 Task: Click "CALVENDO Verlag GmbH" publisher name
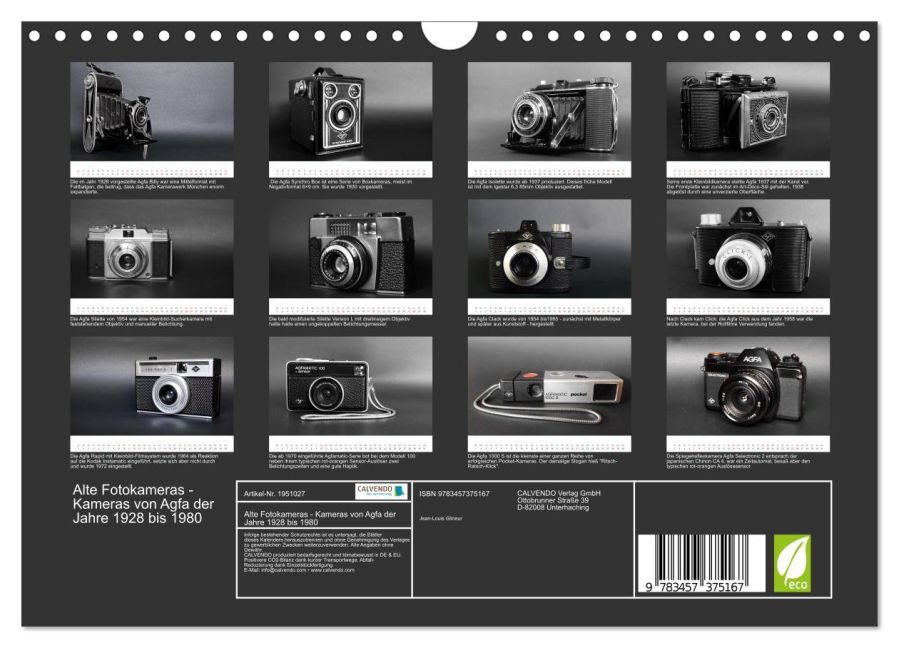tap(559, 493)
